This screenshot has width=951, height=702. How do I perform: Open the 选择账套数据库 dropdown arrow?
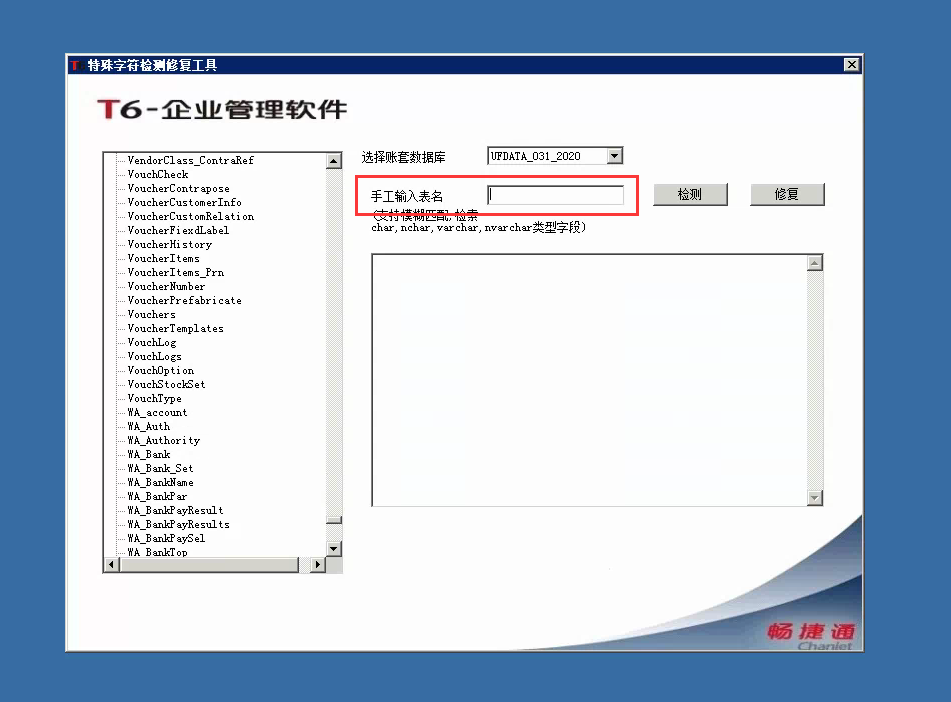[x=614, y=156]
